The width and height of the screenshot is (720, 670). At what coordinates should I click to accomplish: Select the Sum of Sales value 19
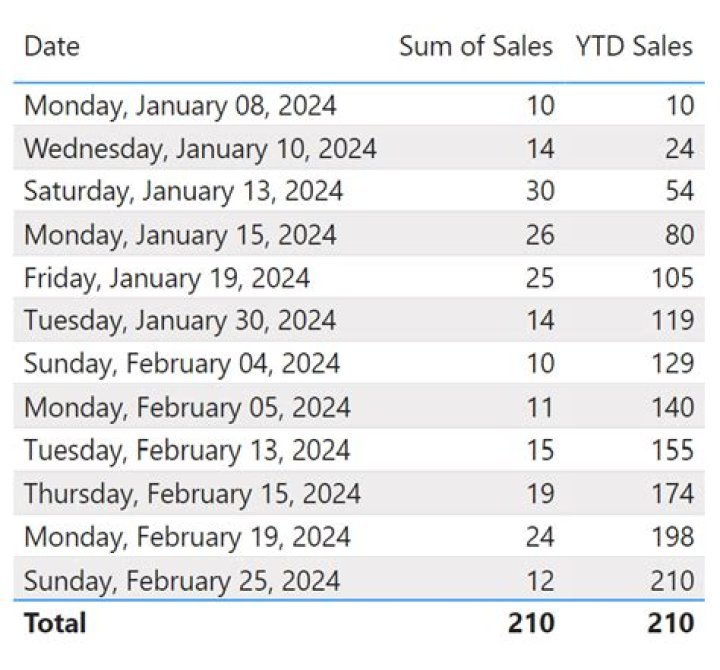point(540,493)
